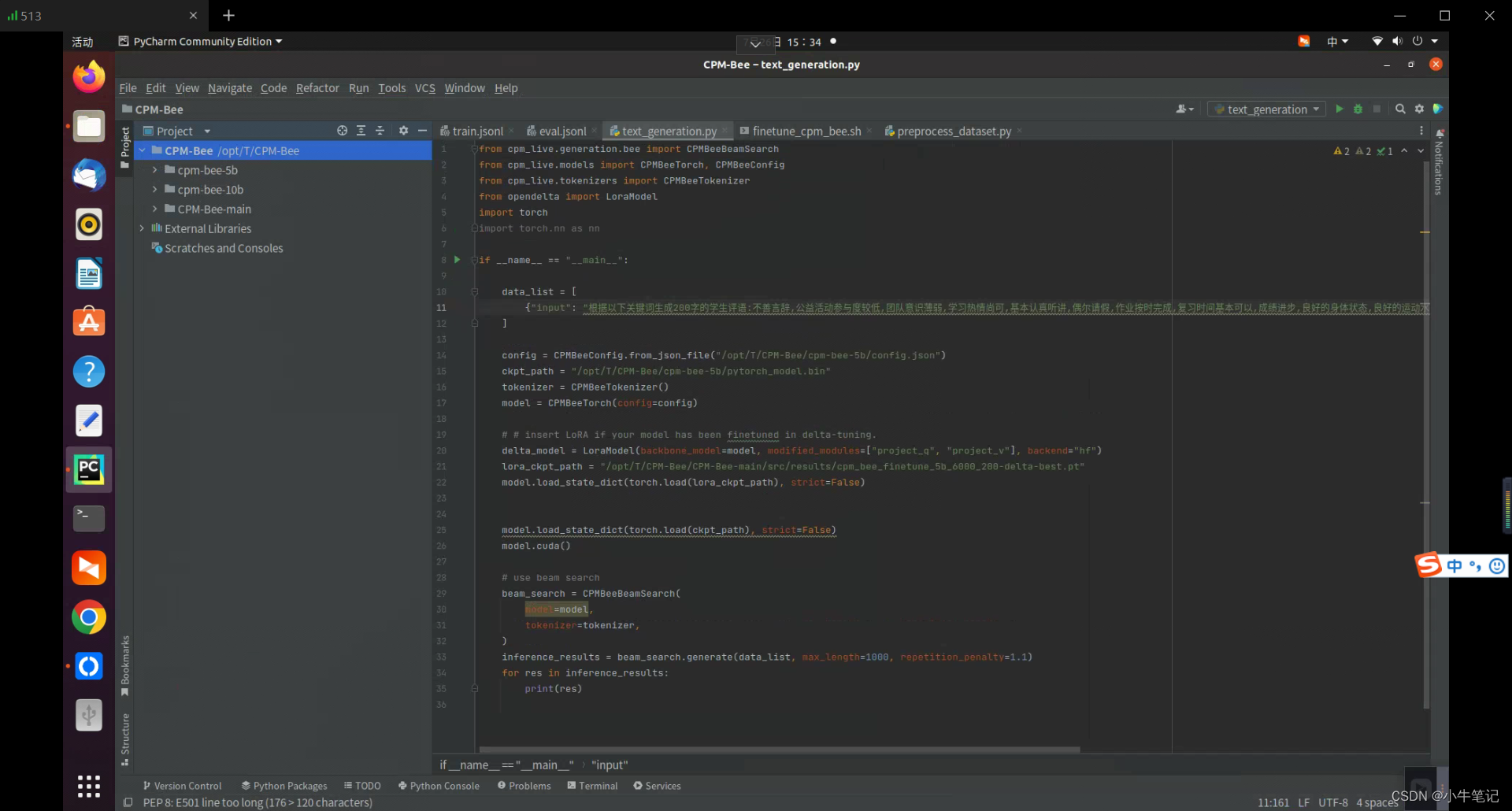Open IDE settings gear in main toolbar
This screenshot has height=811, width=1512.
[x=1419, y=109]
